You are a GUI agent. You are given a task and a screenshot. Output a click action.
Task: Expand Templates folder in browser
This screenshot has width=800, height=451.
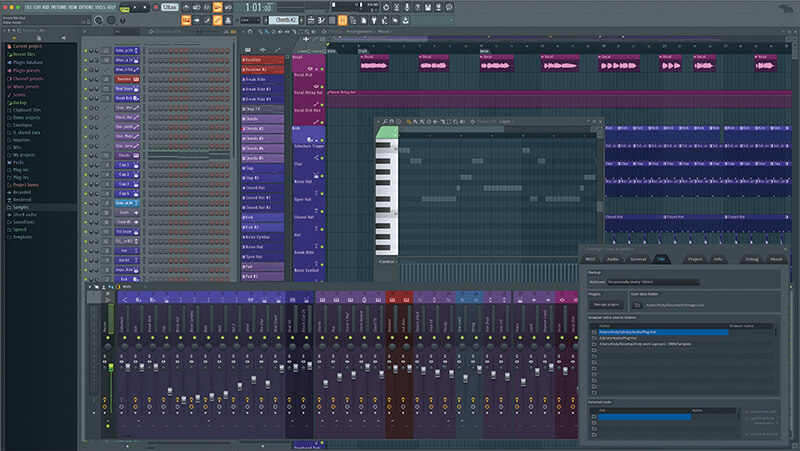(20, 237)
